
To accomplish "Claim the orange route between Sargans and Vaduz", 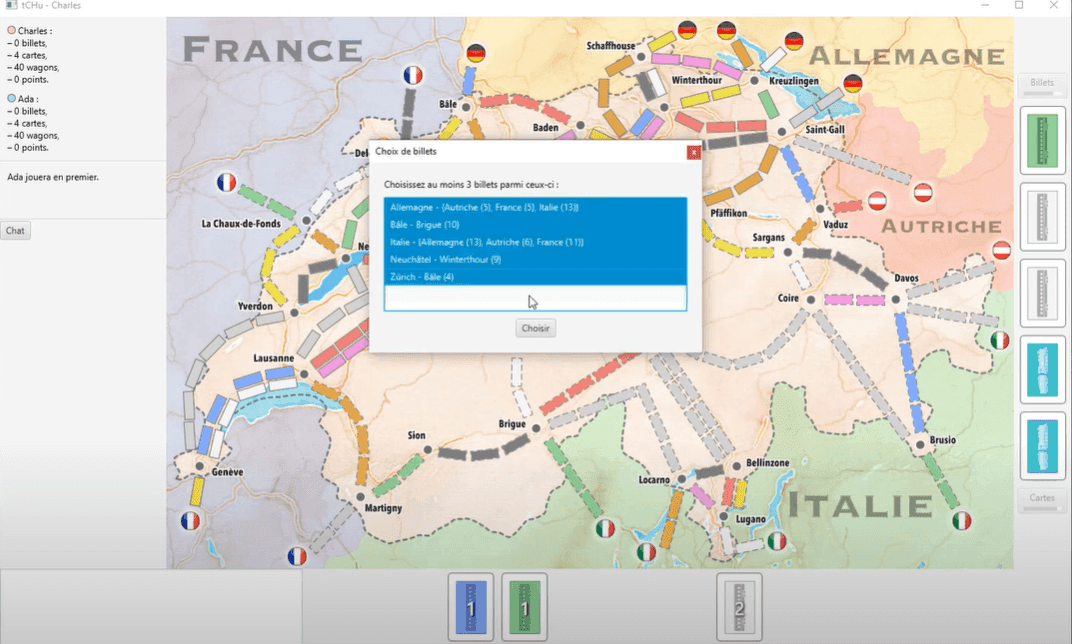I will (804, 230).
